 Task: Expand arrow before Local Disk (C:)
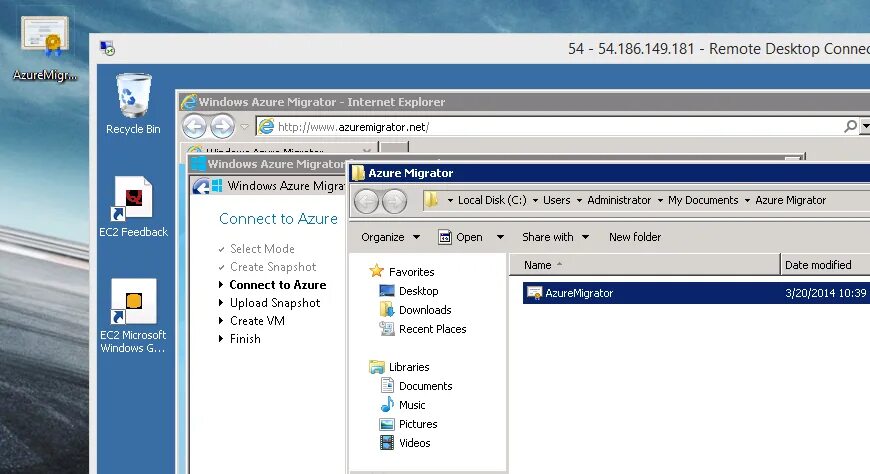[450, 200]
